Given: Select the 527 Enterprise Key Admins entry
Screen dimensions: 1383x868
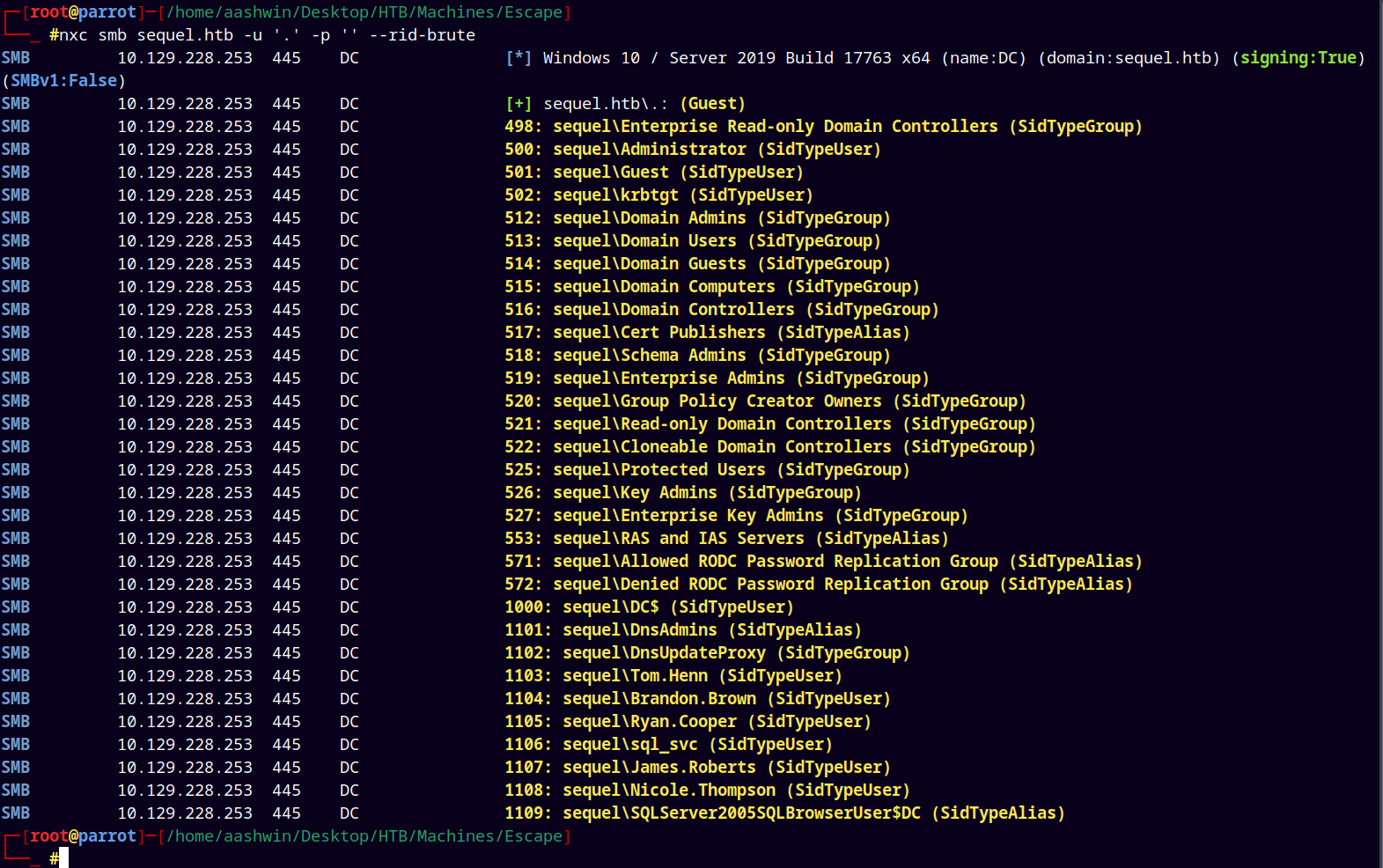Looking at the screenshot, I should coord(737,516).
